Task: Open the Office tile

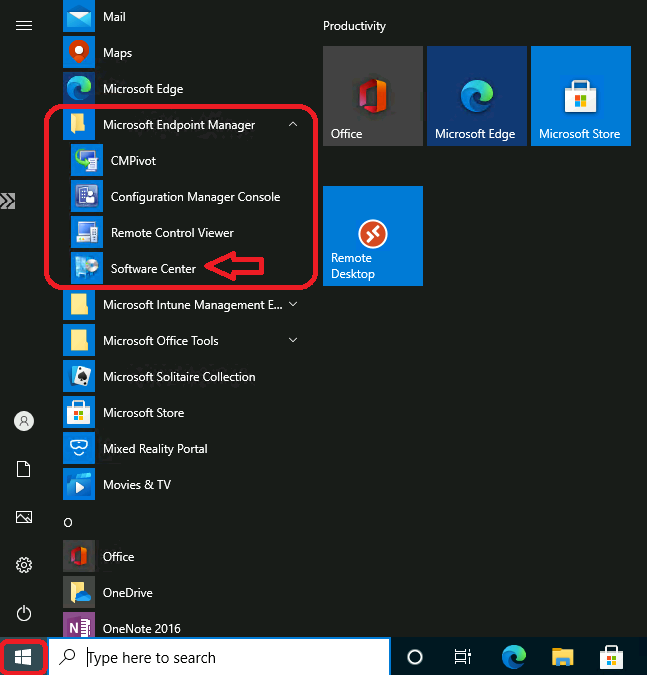Action: coord(373,96)
